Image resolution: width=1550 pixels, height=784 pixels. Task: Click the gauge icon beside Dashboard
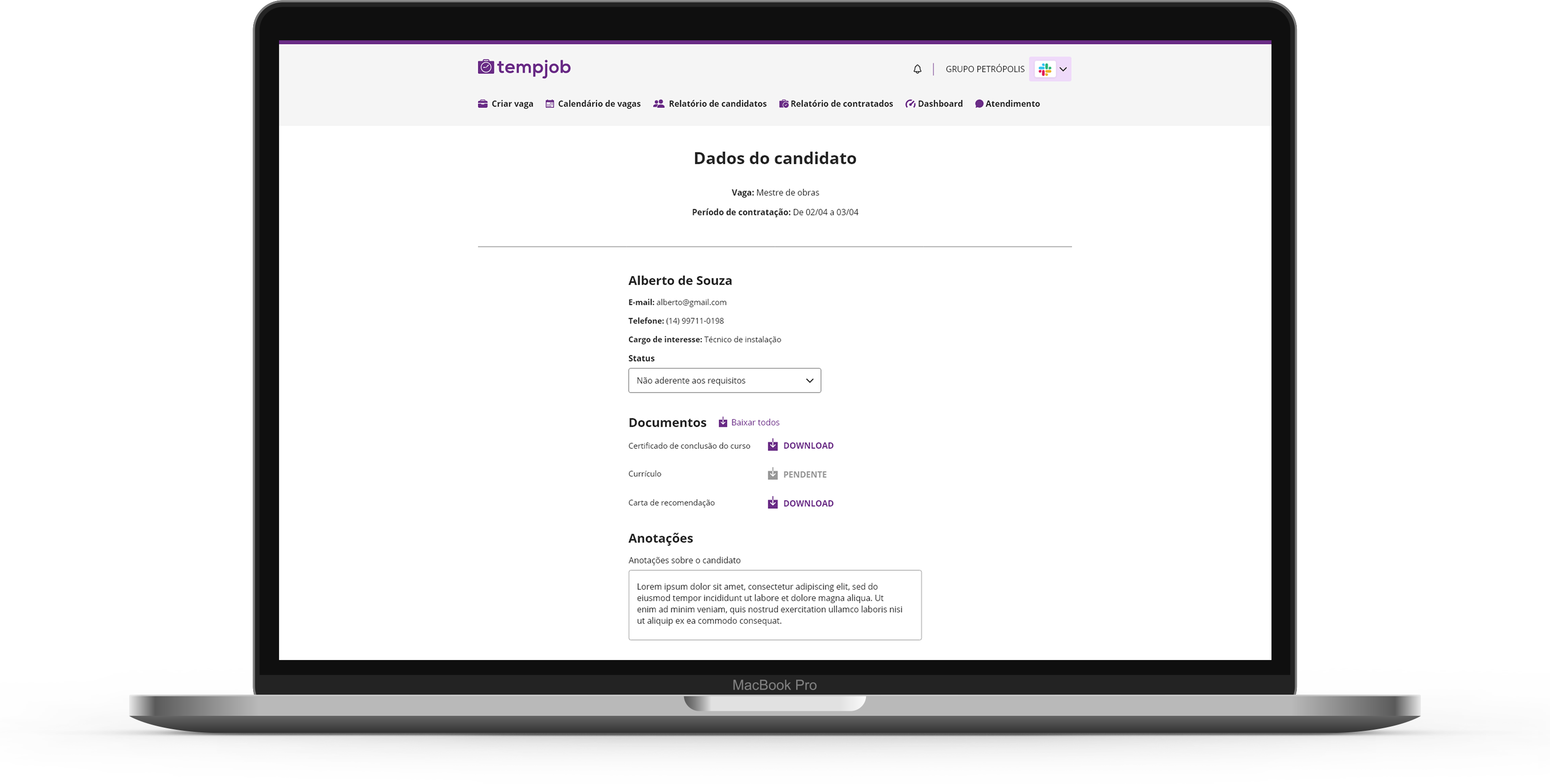(910, 103)
